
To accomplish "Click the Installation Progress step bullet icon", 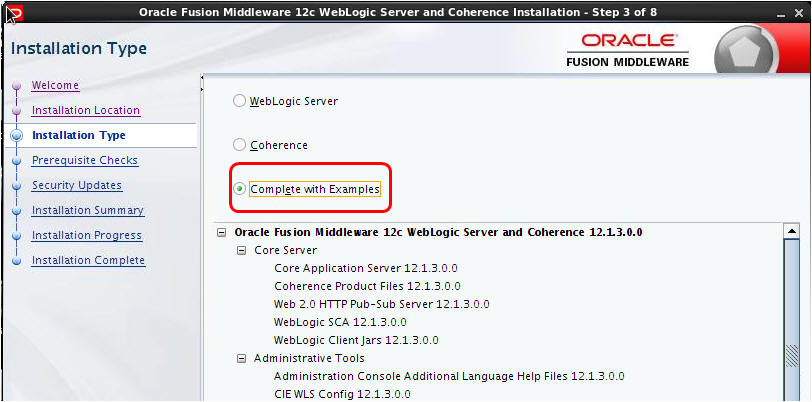I will 17,236.
